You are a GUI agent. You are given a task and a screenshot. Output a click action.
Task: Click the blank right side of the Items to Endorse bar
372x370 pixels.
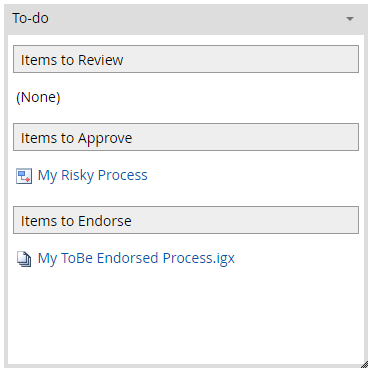(x=245, y=220)
